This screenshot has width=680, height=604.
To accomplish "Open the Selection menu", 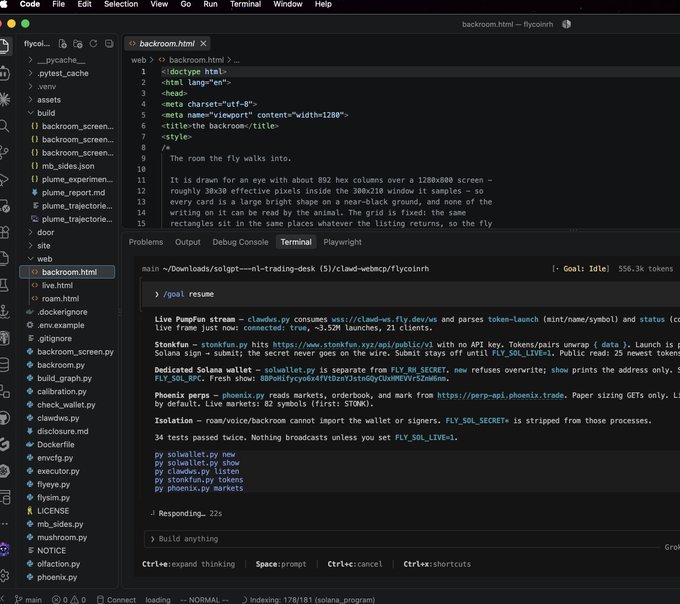I will tap(121, 4).
